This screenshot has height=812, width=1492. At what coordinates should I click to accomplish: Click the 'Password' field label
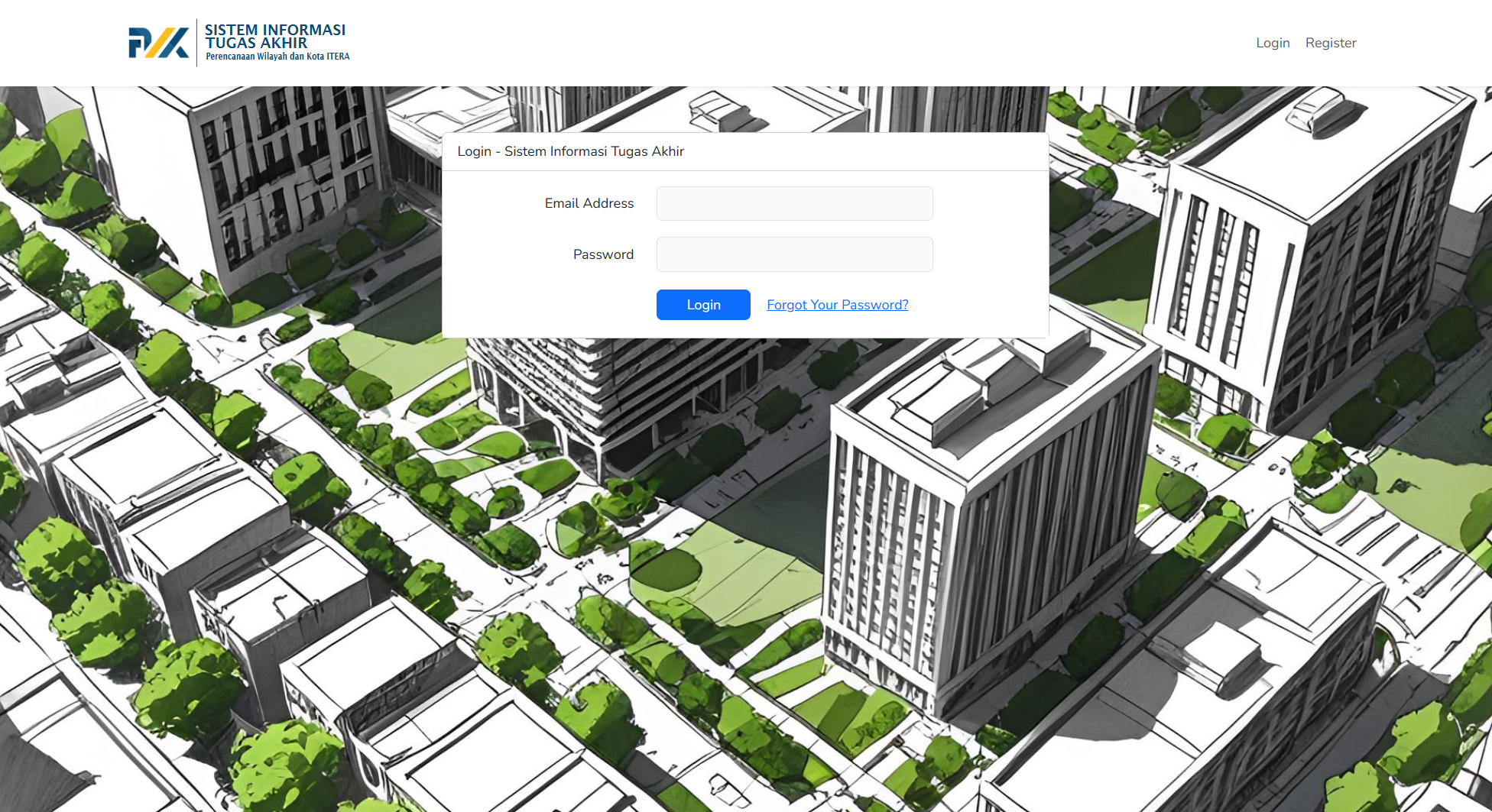[x=603, y=254]
